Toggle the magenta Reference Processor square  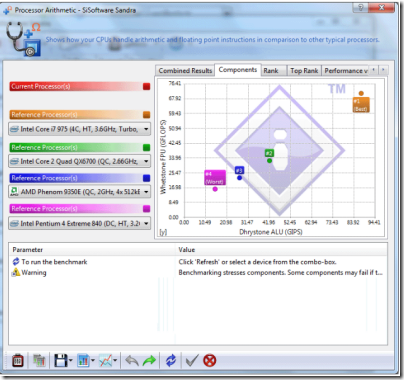coord(146,209)
